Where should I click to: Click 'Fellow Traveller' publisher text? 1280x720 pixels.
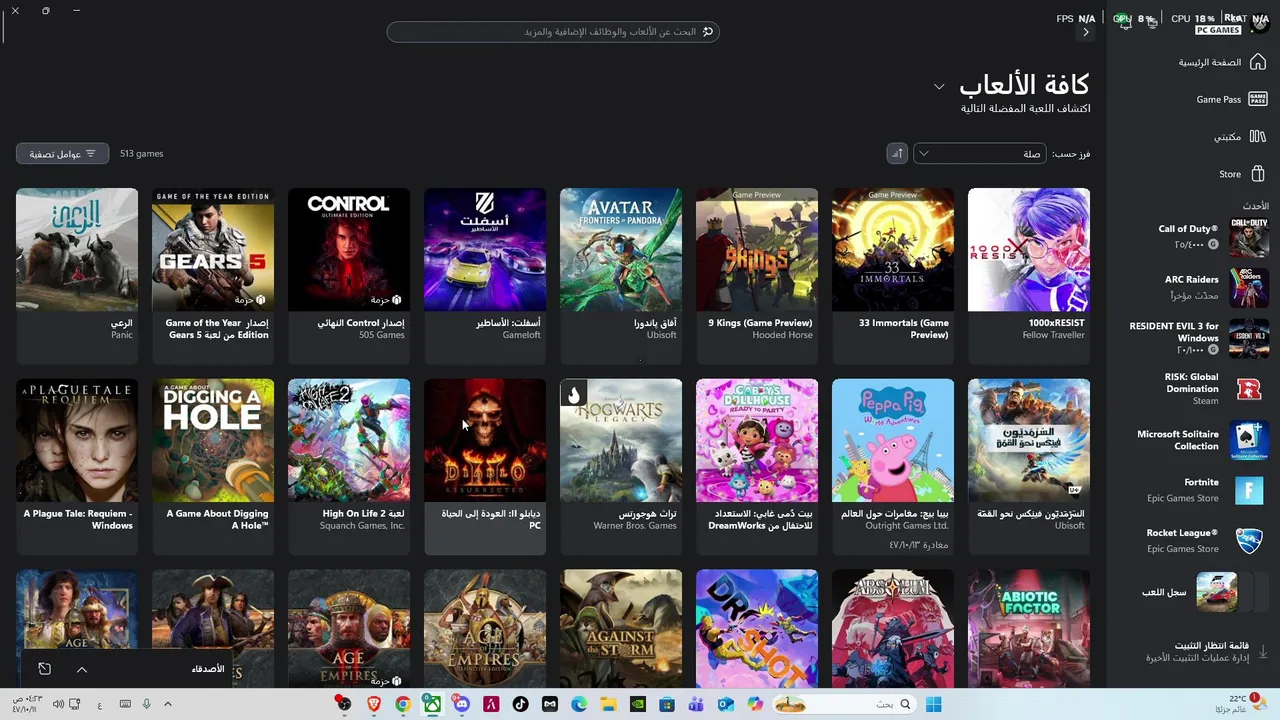(x=1054, y=335)
